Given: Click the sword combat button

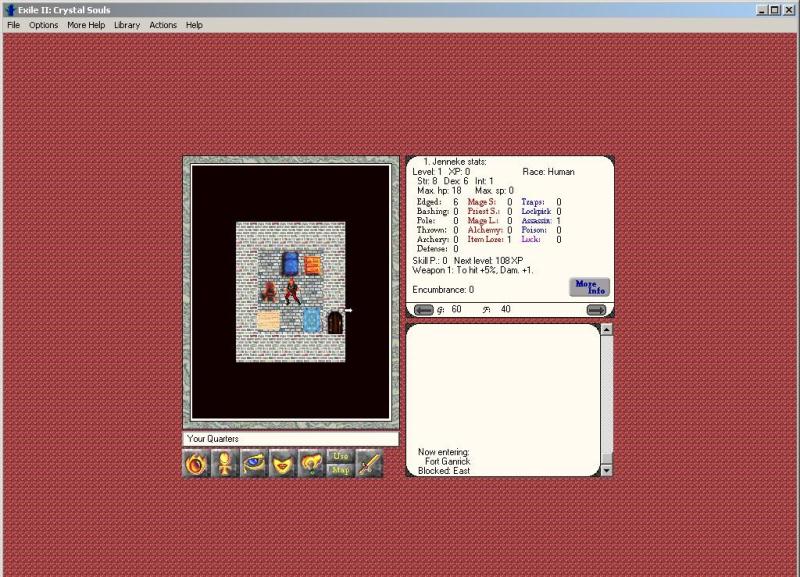Looking at the screenshot, I should click(369, 464).
